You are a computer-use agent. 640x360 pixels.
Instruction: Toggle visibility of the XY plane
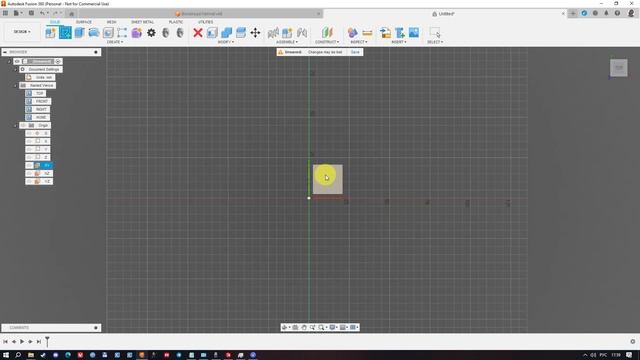click(x=29, y=165)
